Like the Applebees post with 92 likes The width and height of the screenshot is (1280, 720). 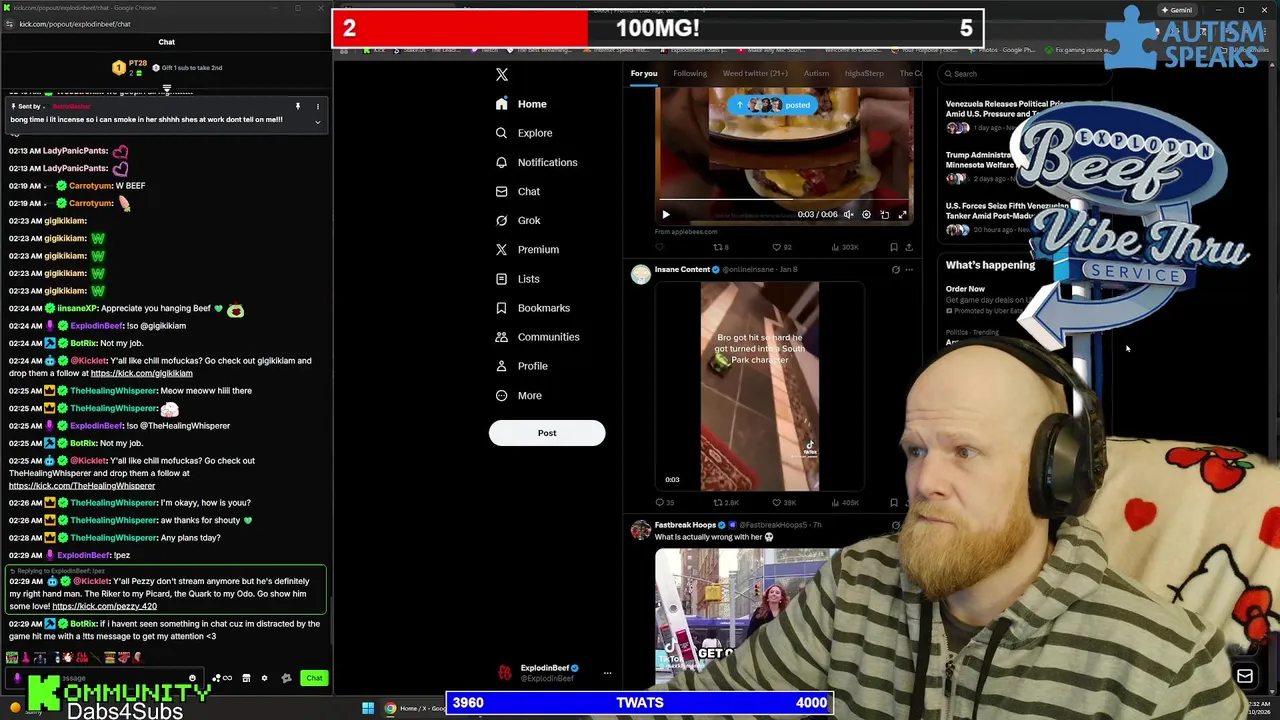pos(781,247)
